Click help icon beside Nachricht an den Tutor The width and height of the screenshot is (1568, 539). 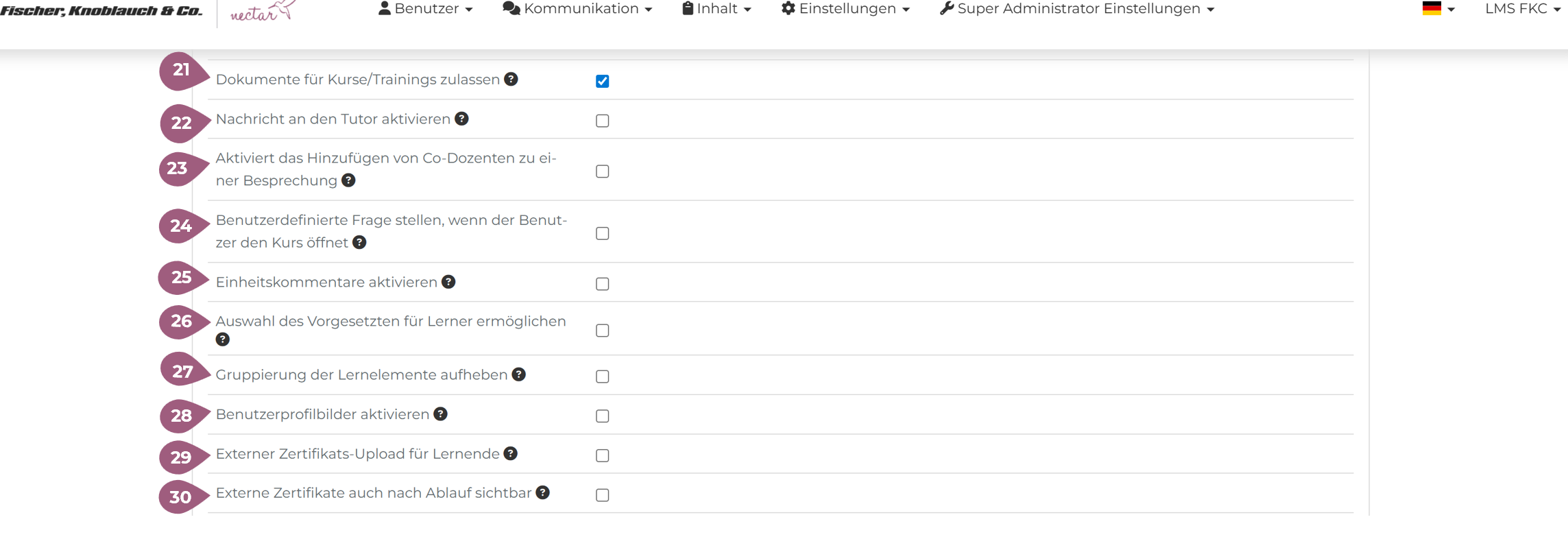(x=462, y=119)
